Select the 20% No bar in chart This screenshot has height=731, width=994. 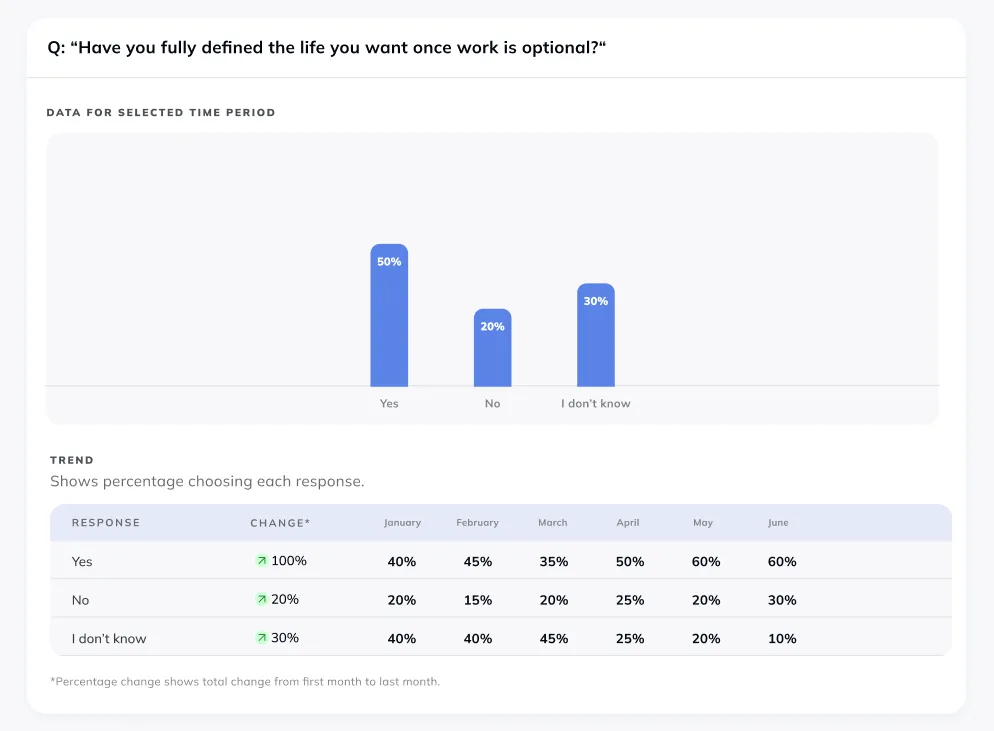[x=492, y=348]
